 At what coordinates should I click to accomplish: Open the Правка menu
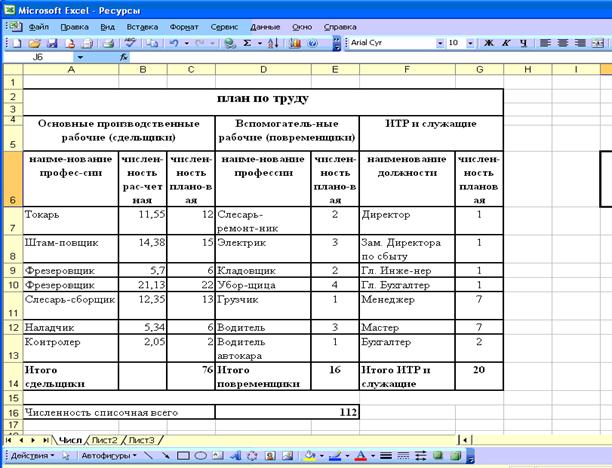[75, 27]
